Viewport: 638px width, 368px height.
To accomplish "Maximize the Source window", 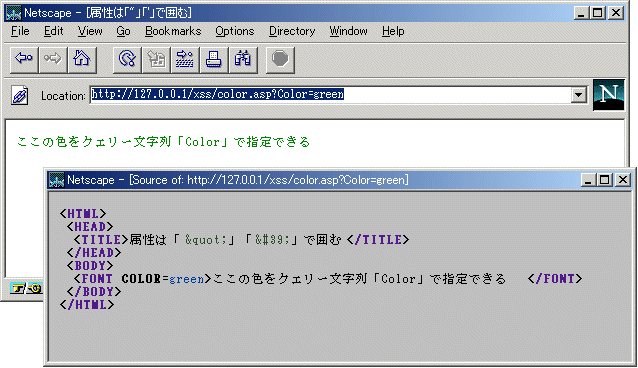I will tap(604, 180).
